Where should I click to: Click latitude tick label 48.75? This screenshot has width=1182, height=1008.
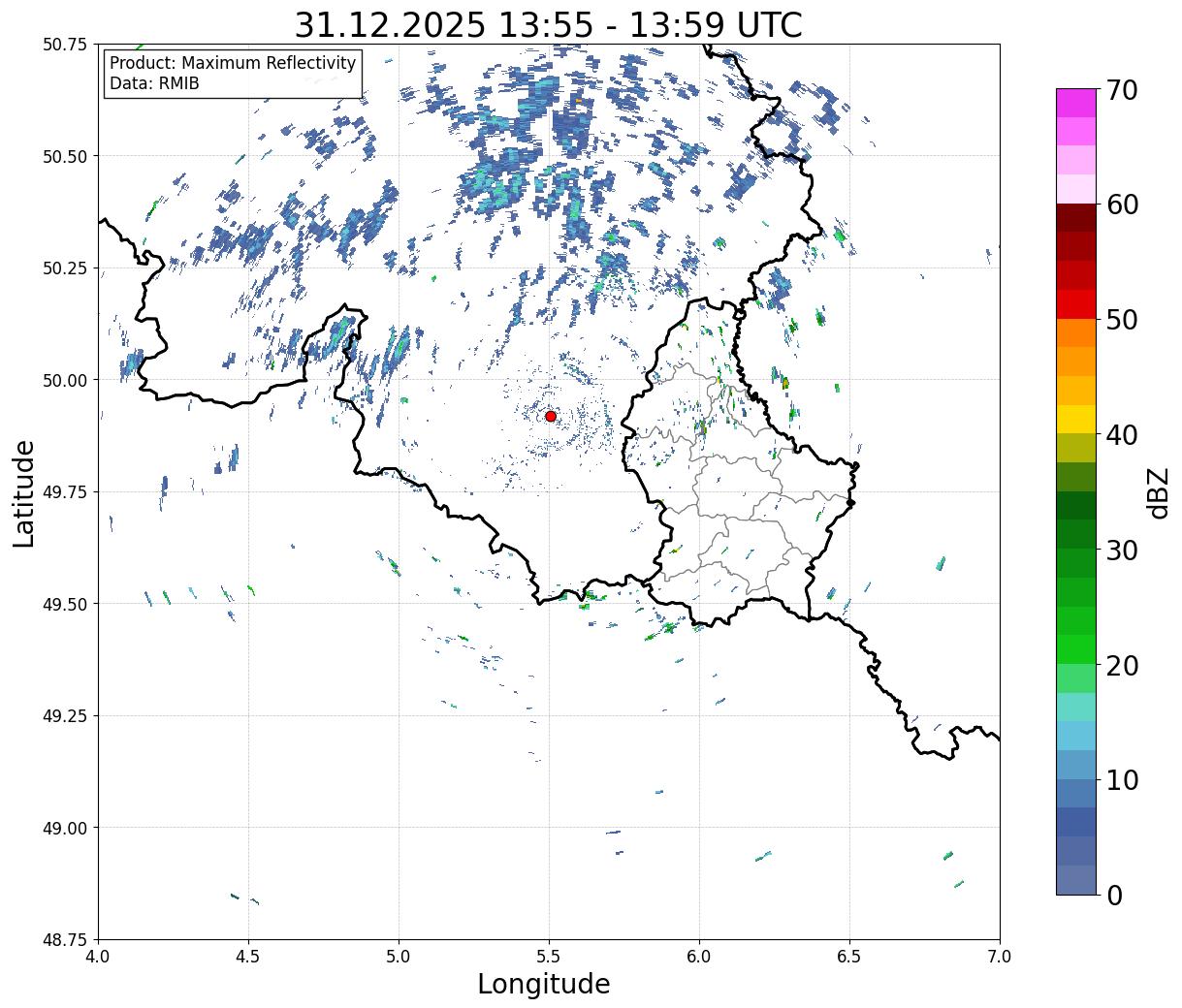(x=65, y=940)
